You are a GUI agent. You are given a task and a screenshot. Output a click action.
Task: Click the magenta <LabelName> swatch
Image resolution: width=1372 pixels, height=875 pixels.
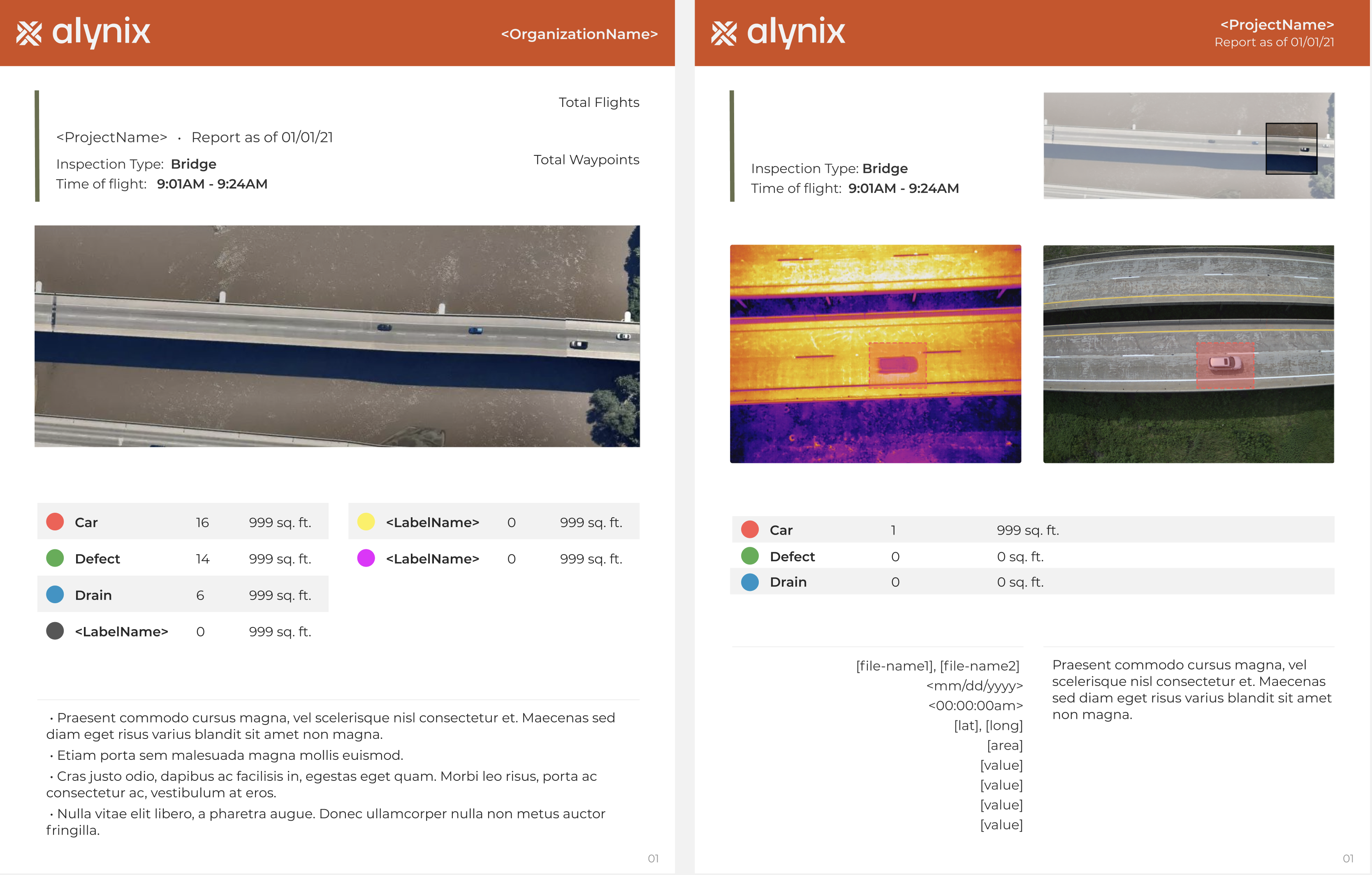tap(366, 558)
